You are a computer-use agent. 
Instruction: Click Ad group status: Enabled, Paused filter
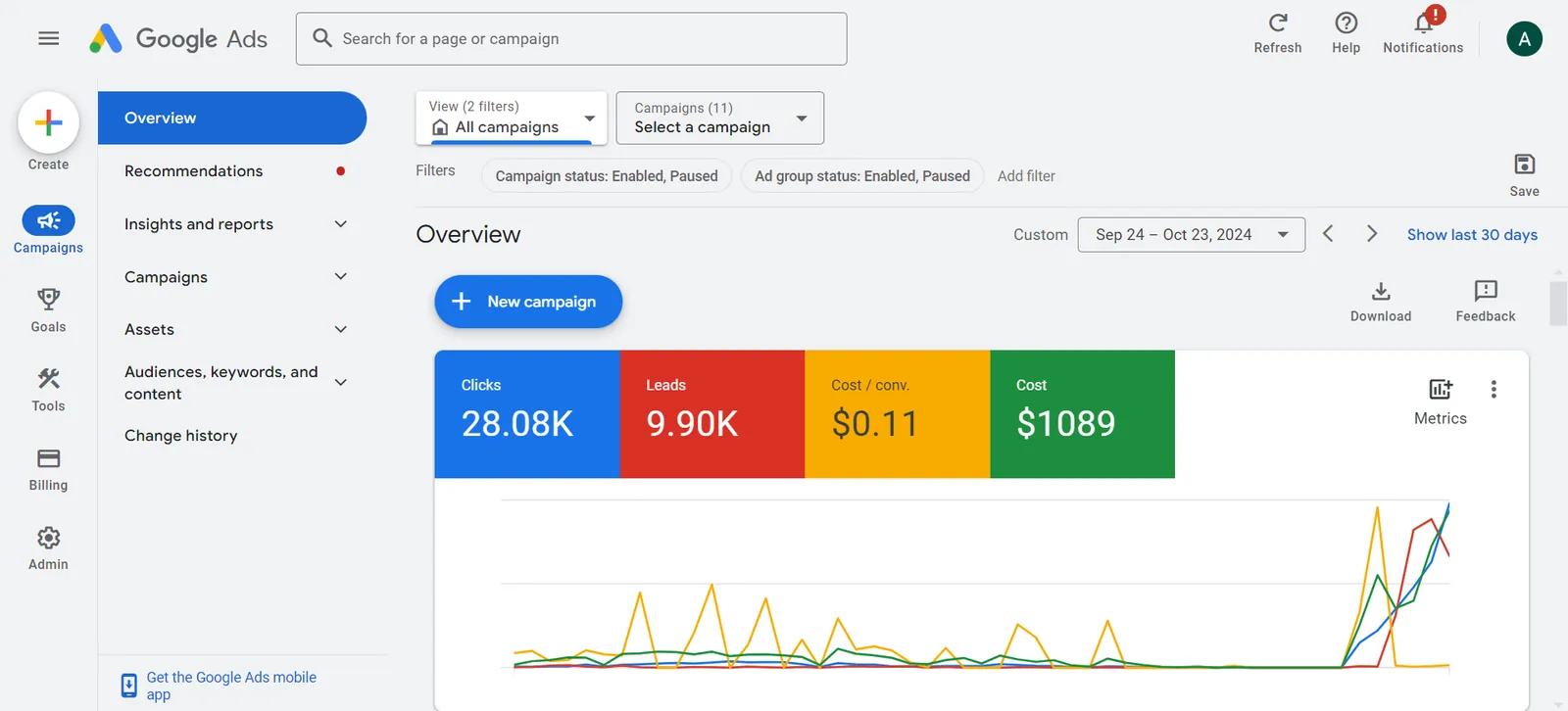click(862, 176)
